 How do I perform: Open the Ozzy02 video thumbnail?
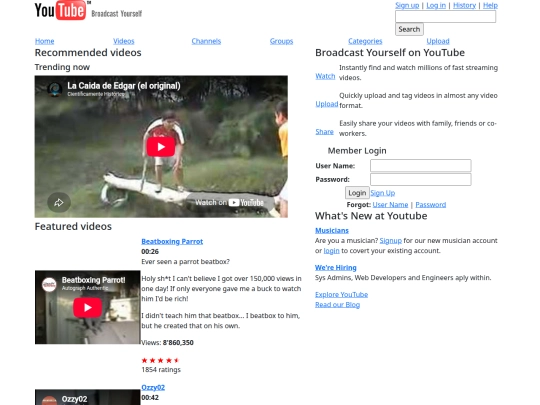pyautogui.click(x=87, y=397)
